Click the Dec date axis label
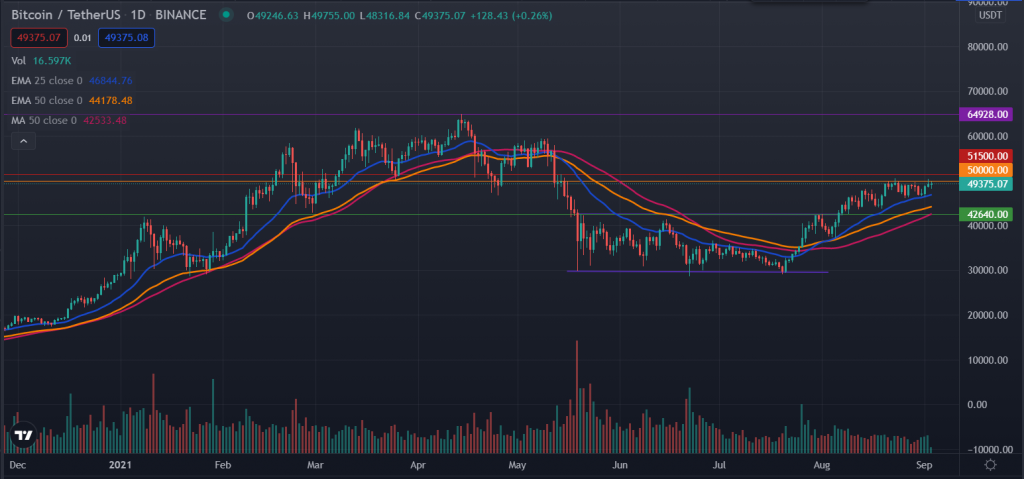The height and width of the screenshot is (479, 1024). coord(18,465)
